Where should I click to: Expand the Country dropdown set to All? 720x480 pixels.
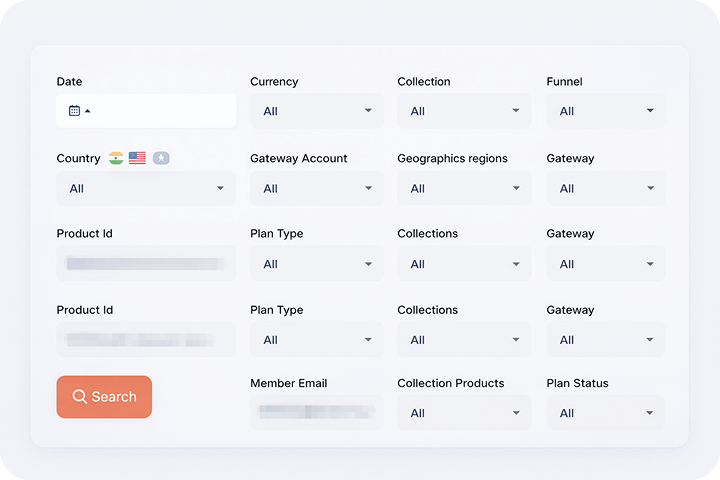(x=146, y=188)
